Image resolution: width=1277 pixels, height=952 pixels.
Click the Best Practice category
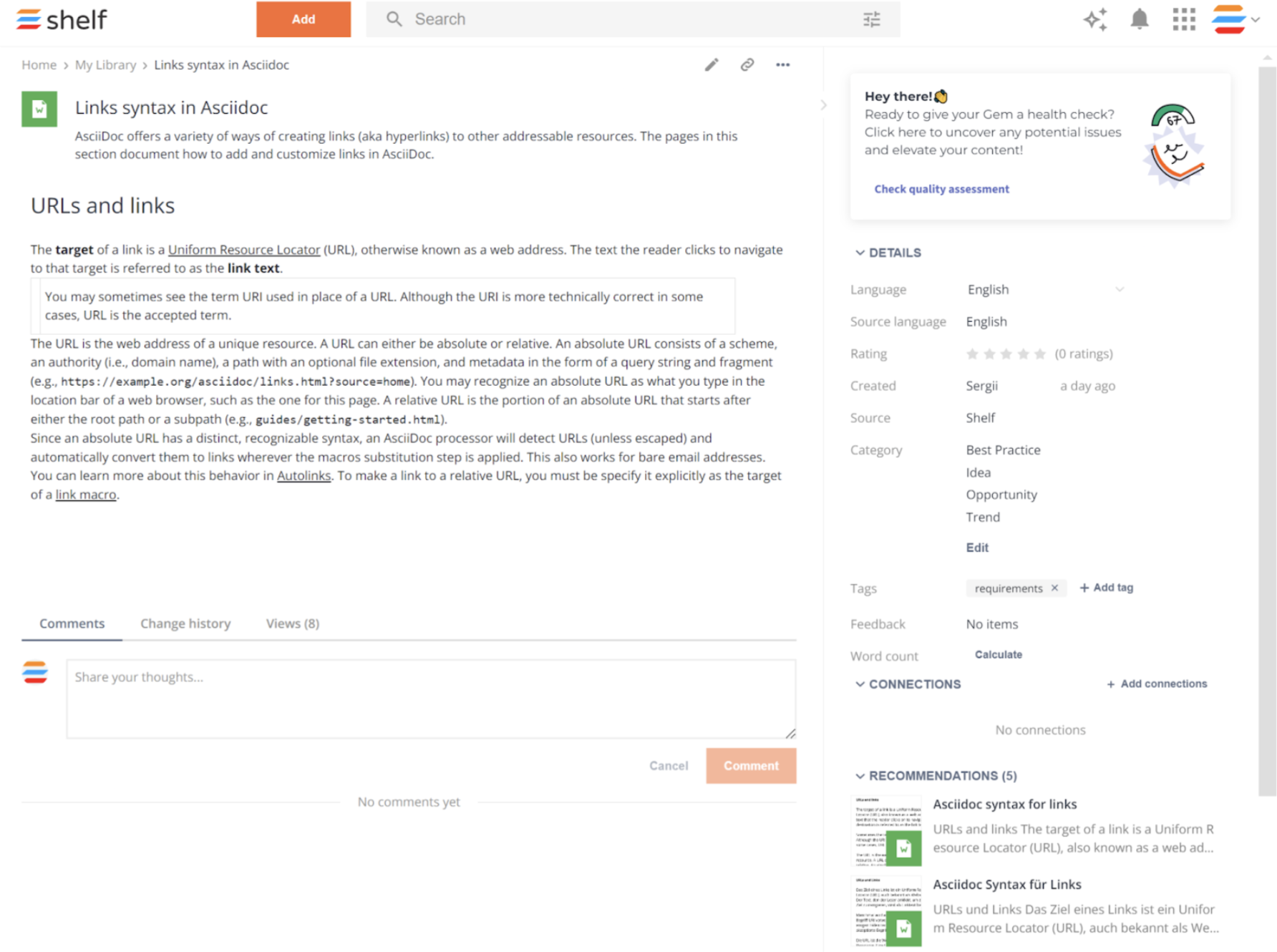coord(1003,450)
